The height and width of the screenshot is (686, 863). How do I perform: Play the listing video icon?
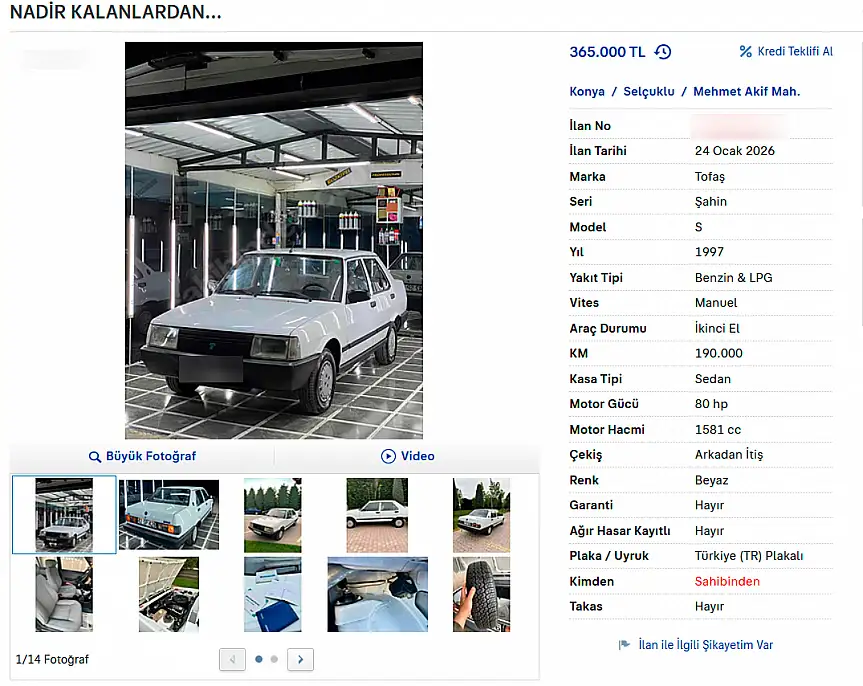388,456
